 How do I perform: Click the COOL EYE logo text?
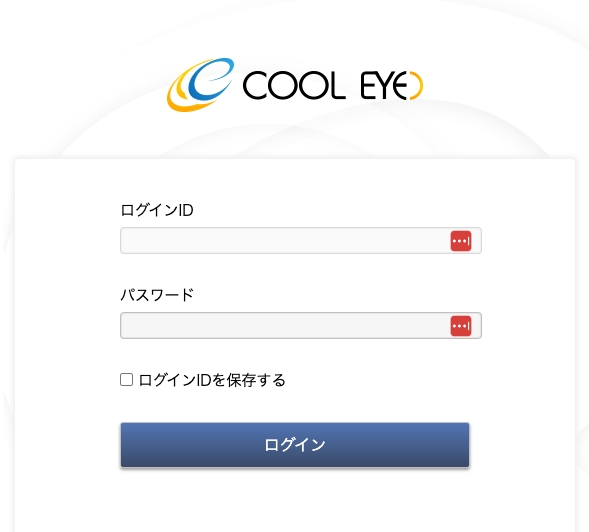(x=333, y=86)
